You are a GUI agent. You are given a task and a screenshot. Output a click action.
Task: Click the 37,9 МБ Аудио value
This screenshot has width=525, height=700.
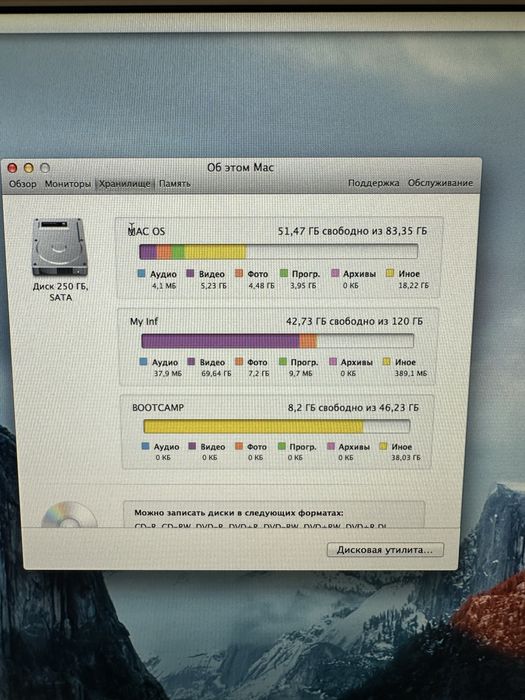pos(168,373)
